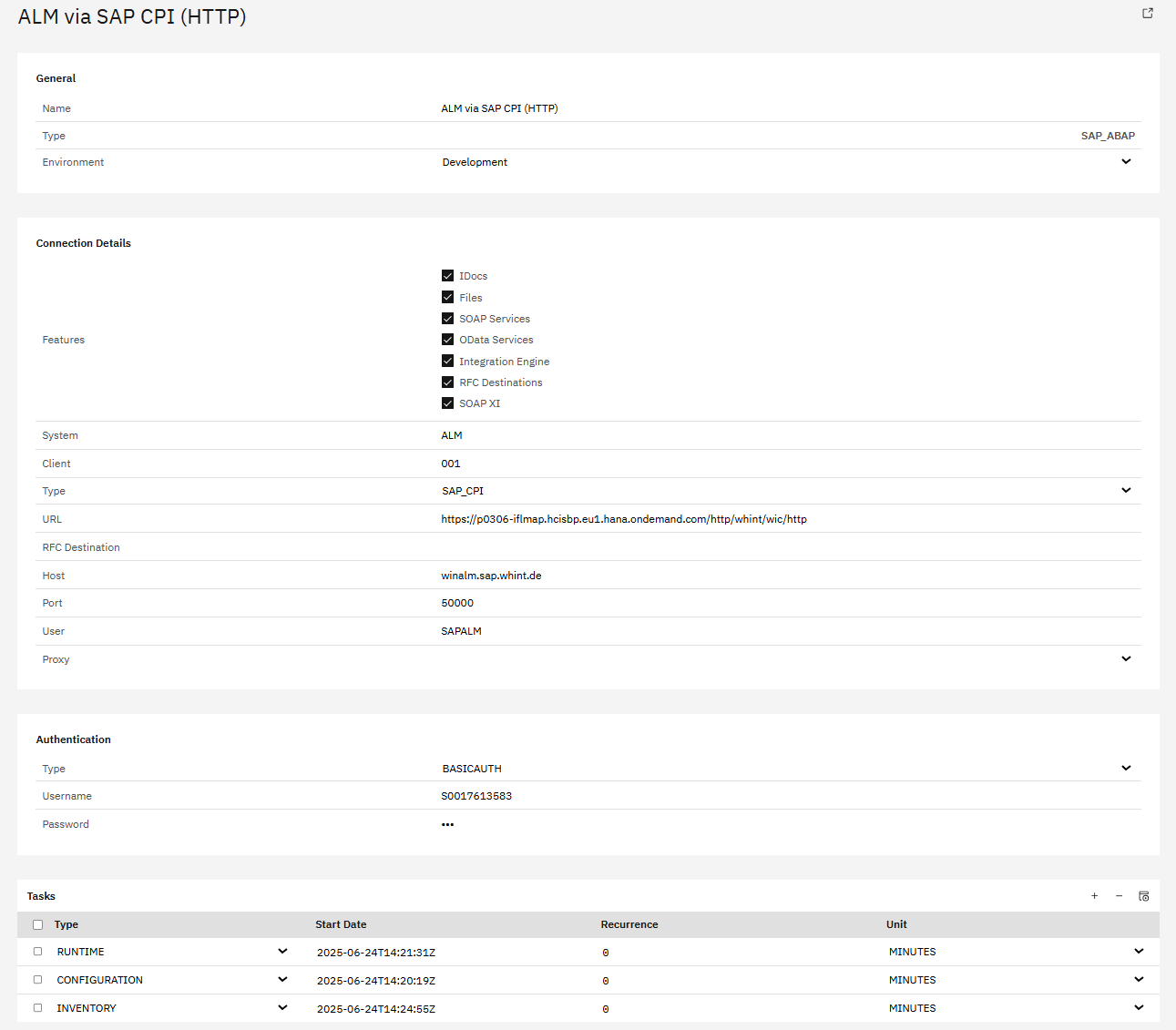Click the open-in-new-window icon

pyautogui.click(x=1148, y=13)
